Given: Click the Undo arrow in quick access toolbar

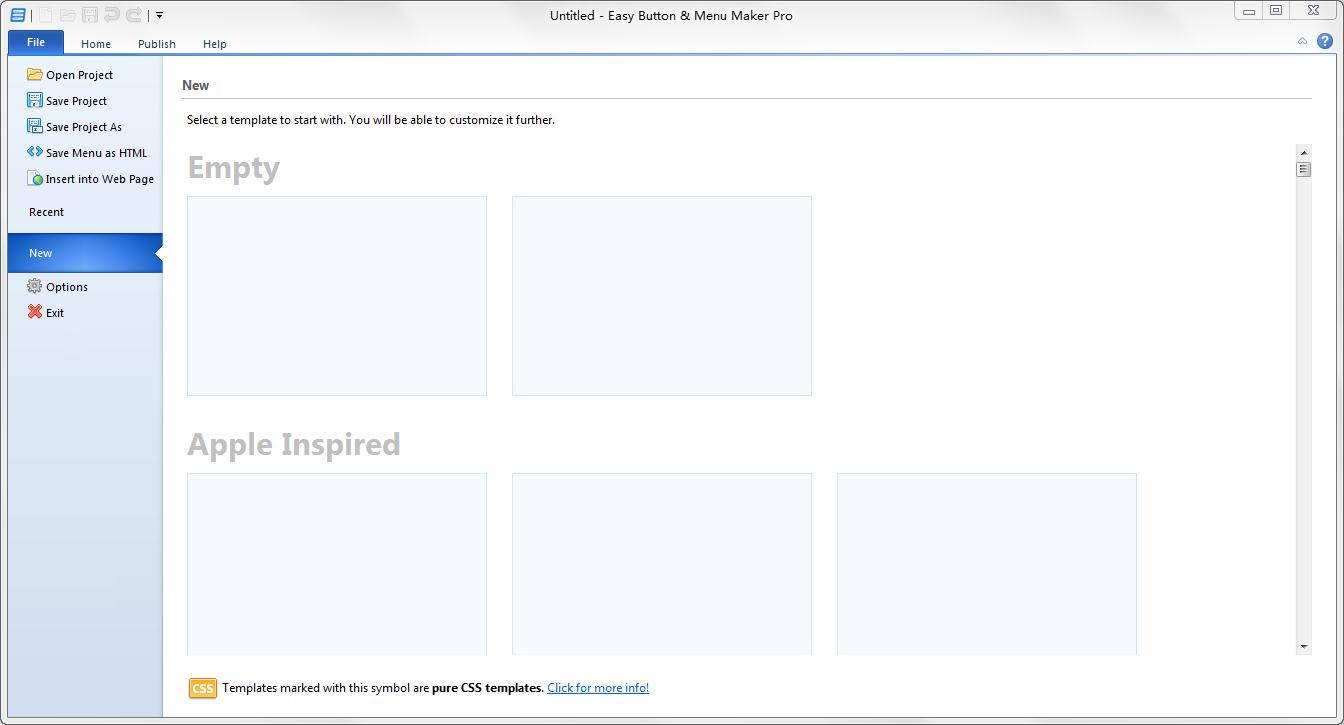Looking at the screenshot, I should (x=111, y=15).
